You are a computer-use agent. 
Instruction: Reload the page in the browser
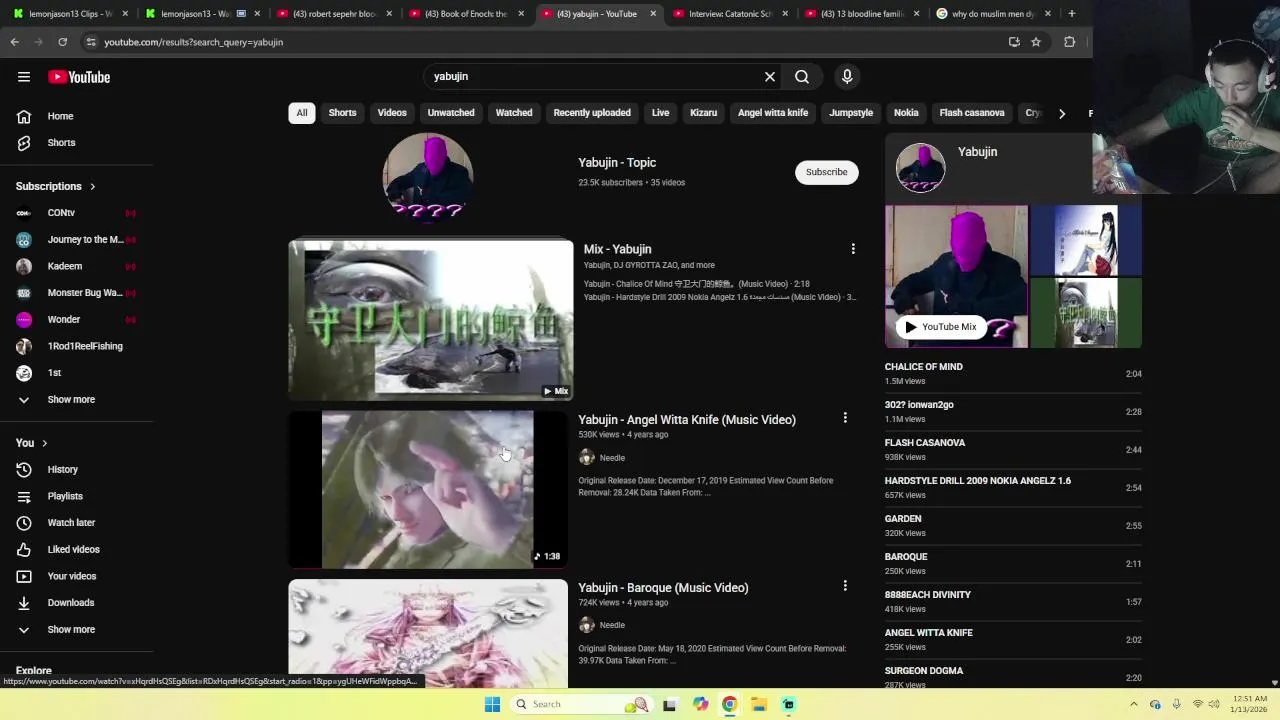coord(63,42)
